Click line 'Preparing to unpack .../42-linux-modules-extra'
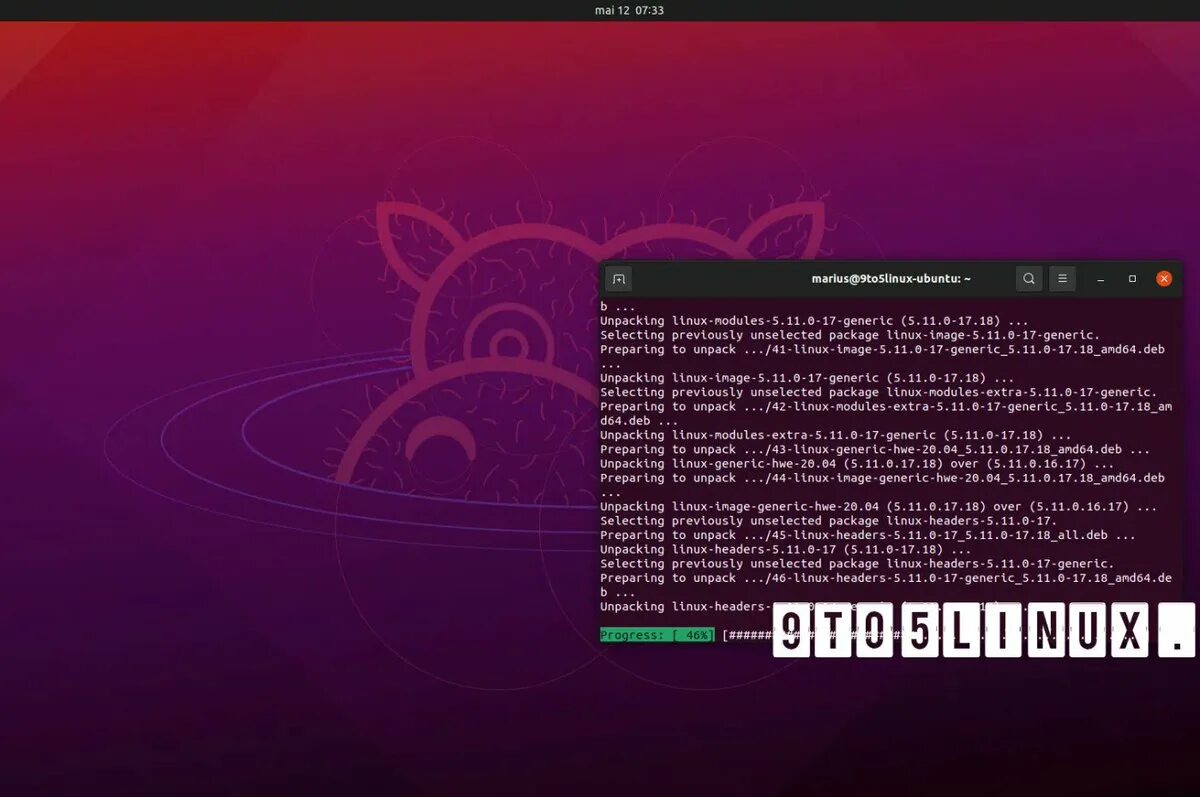Viewport: 1200px width, 797px height. (x=886, y=407)
